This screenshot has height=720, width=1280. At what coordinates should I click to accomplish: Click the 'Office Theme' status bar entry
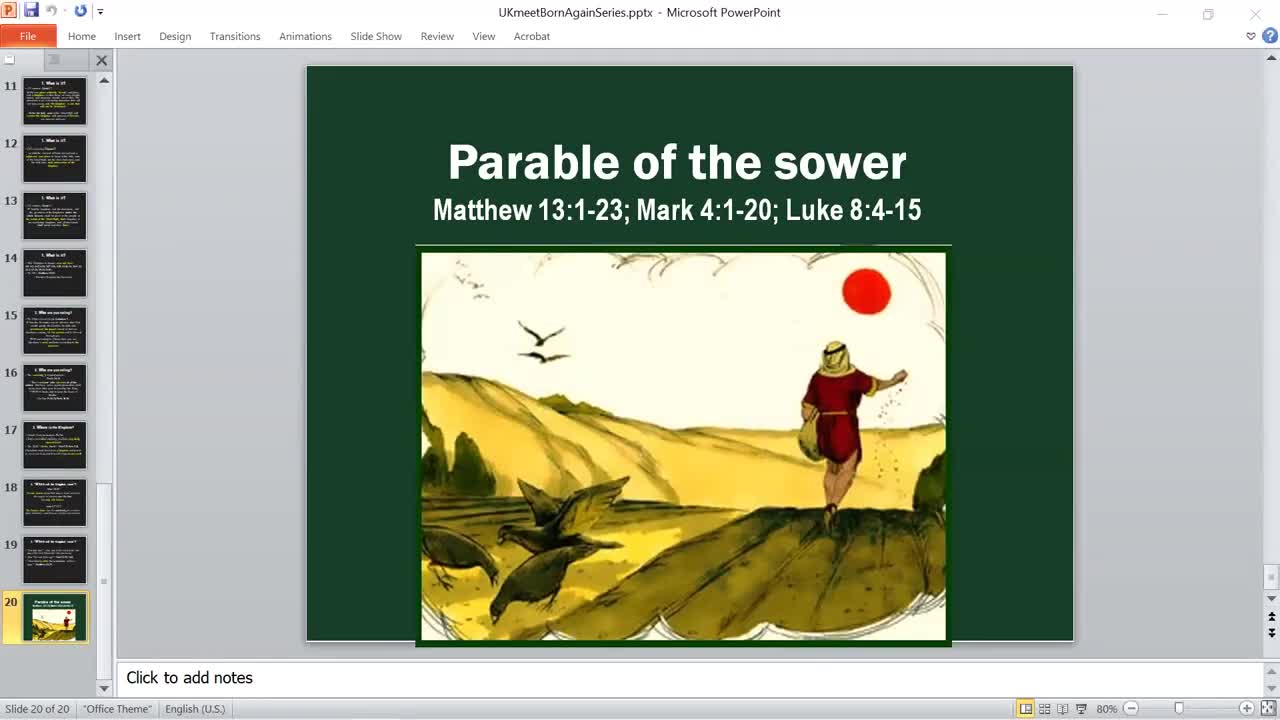[x=118, y=709]
